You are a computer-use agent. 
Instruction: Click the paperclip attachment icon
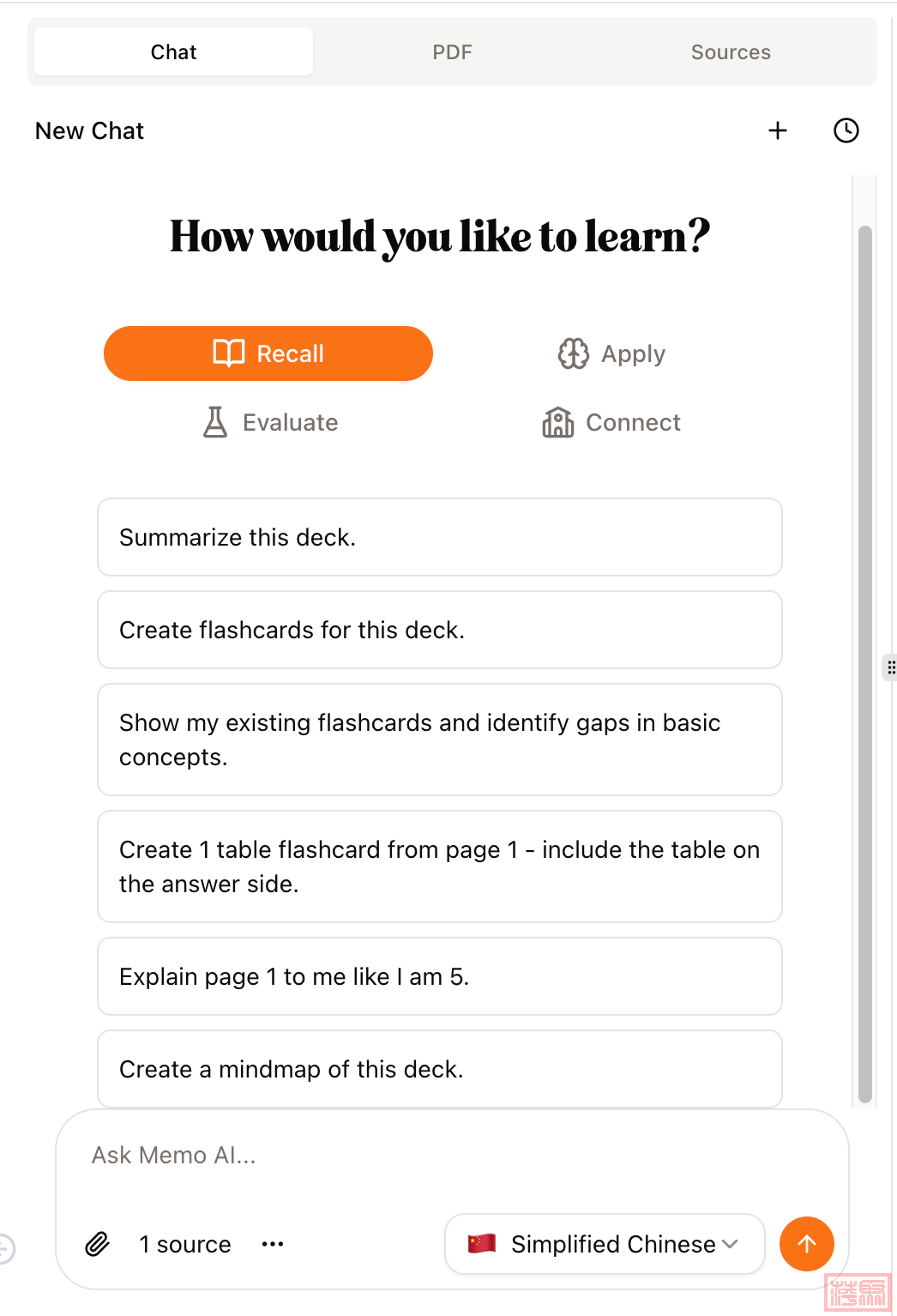pos(98,1244)
